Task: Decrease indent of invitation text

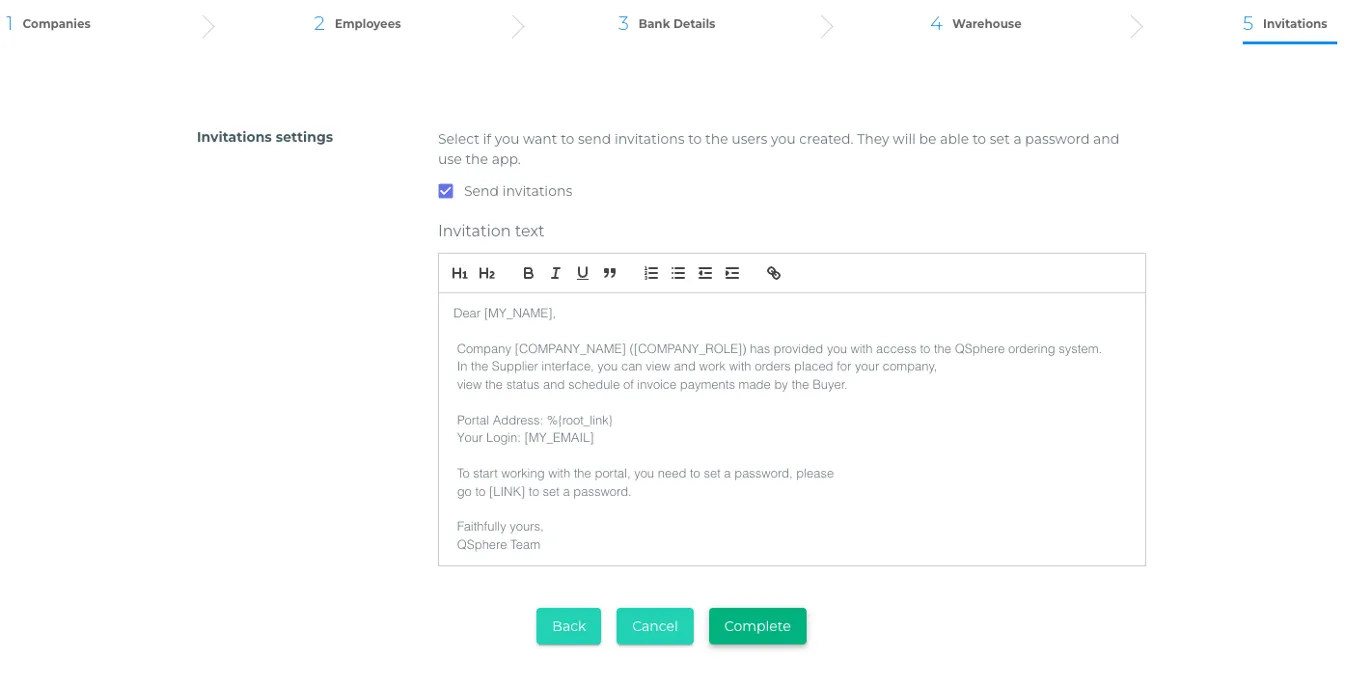Action: [x=705, y=273]
